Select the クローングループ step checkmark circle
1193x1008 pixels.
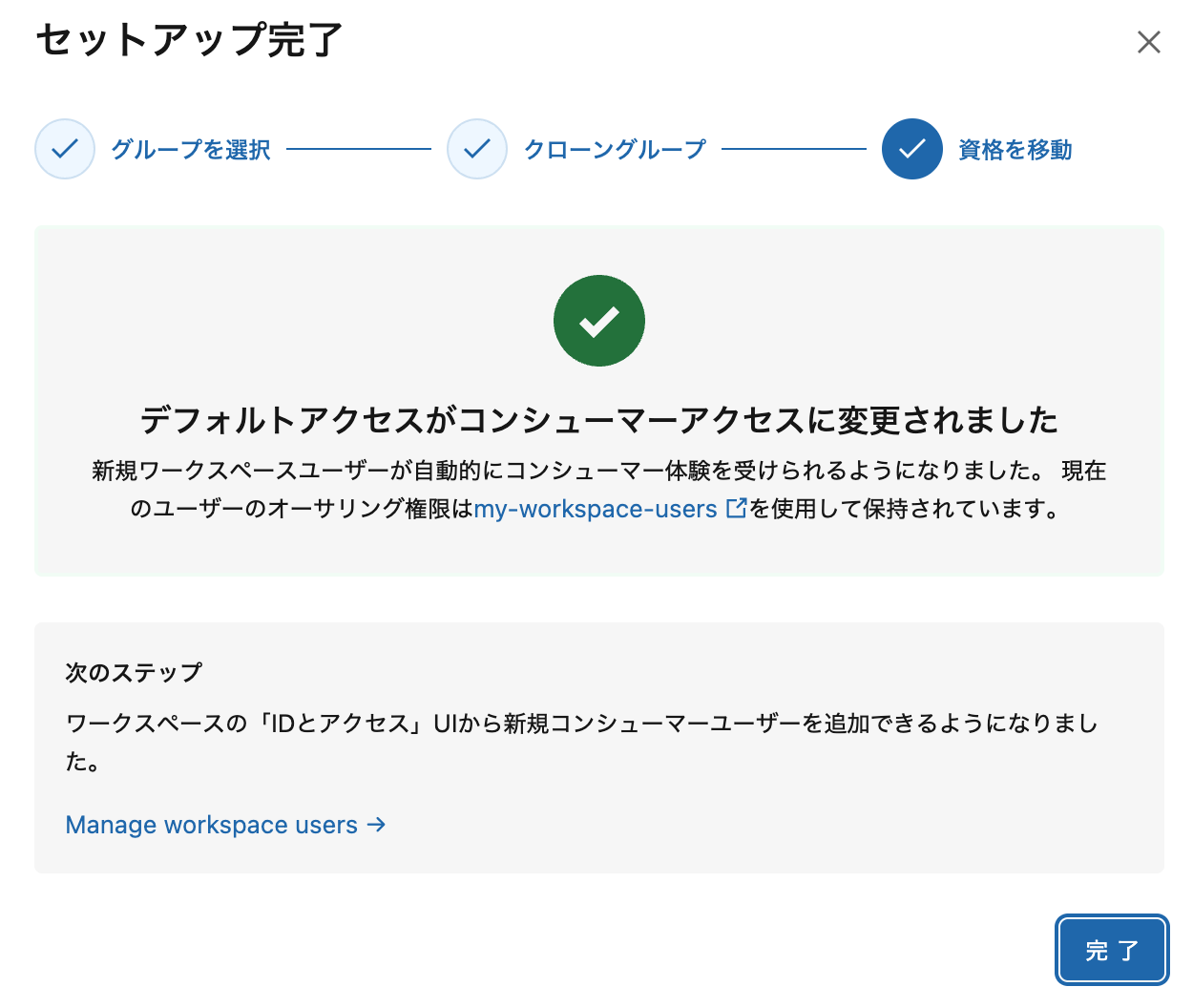coord(477,149)
